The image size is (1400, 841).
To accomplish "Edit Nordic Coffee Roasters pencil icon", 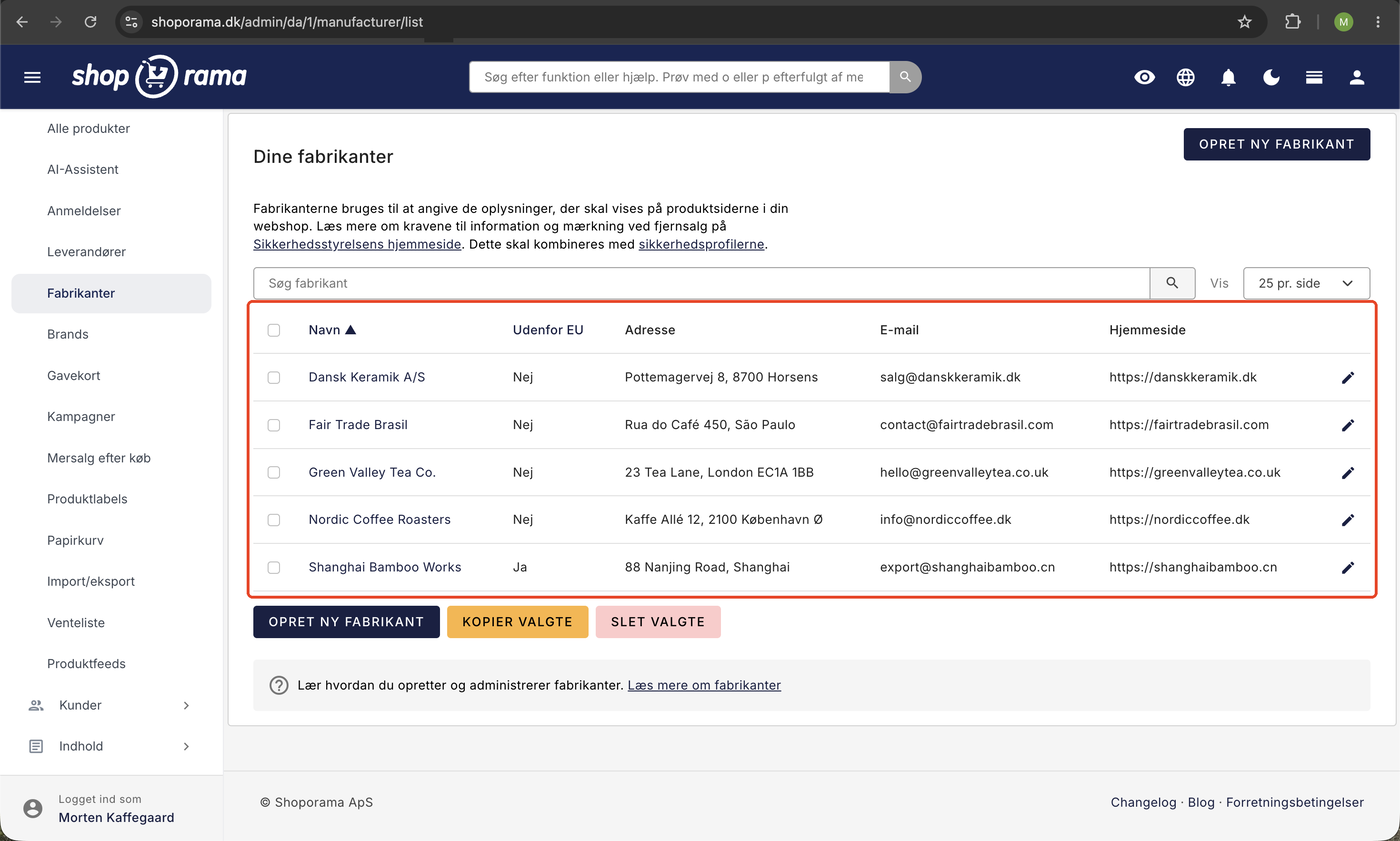I will click(x=1348, y=520).
